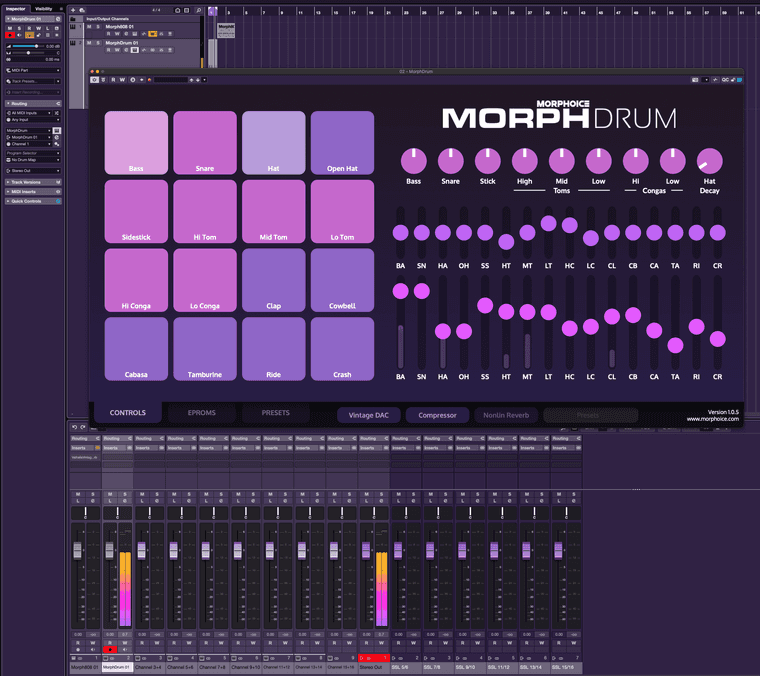
Task: Open the EPROMS tab
Action: [202, 413]
